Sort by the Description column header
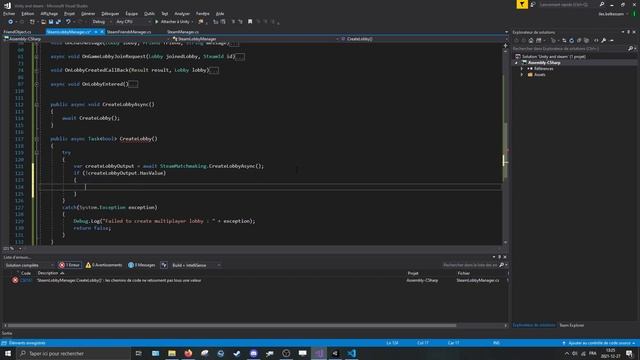This screenshot has height=360, width=640. coord(51,273)
